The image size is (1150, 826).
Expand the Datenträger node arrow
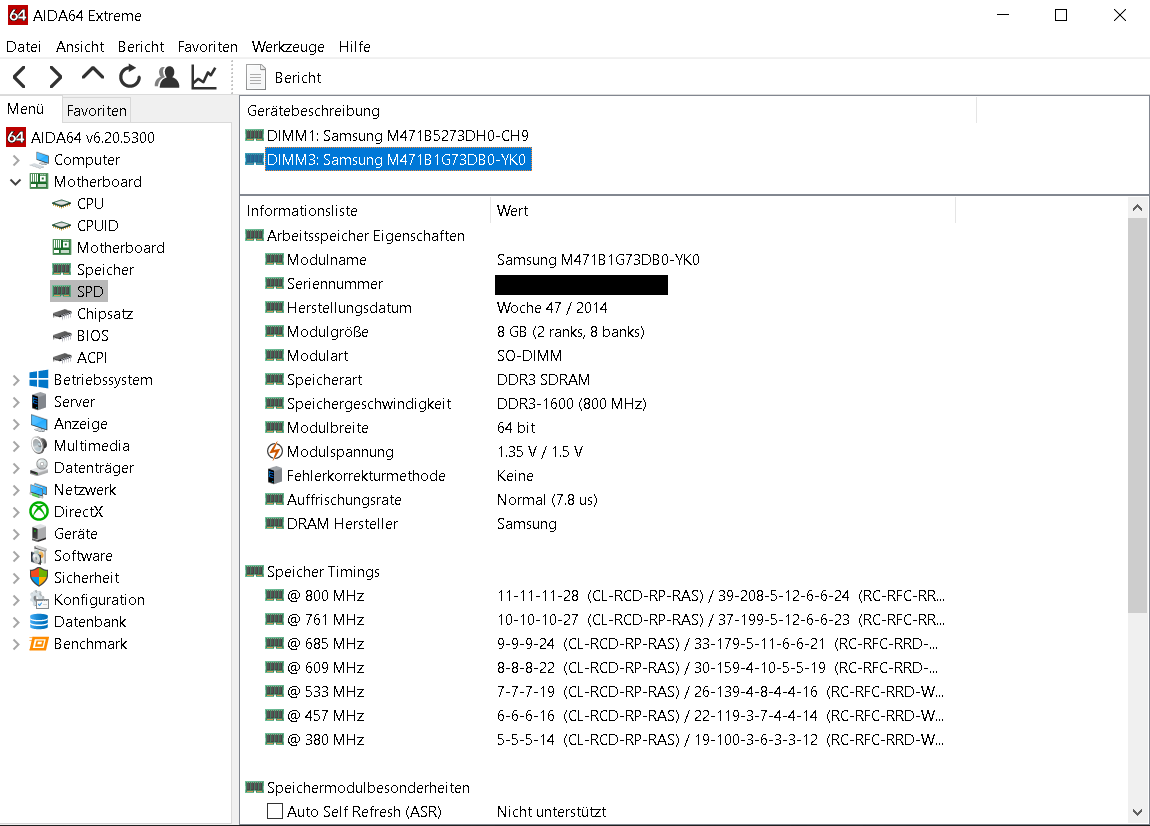point(16,468)
